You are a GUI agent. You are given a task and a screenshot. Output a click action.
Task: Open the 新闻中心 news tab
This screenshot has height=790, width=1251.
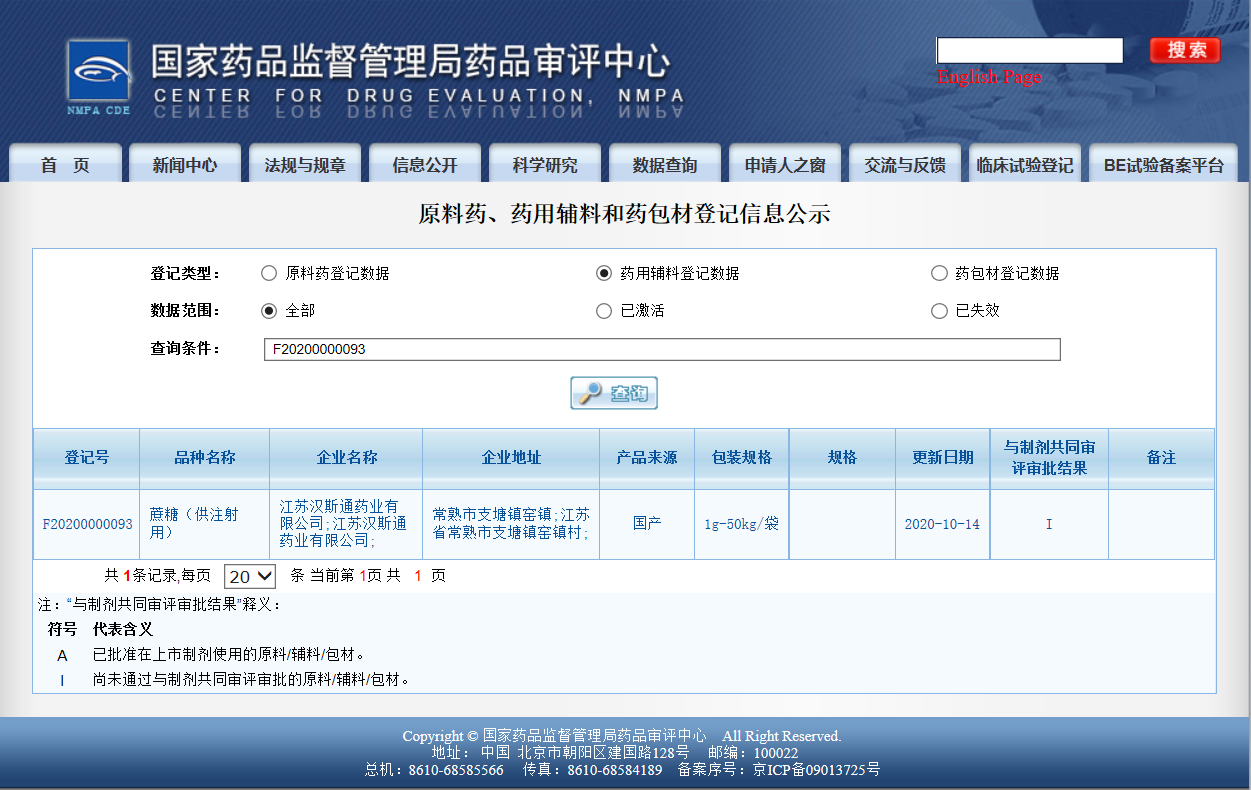184,163
